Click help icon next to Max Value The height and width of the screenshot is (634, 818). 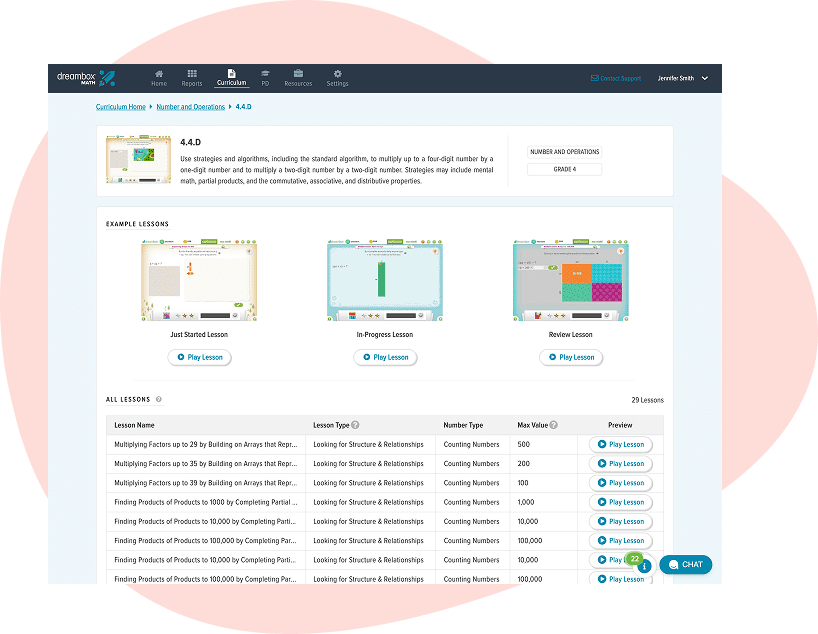click(x=553, y=425)
